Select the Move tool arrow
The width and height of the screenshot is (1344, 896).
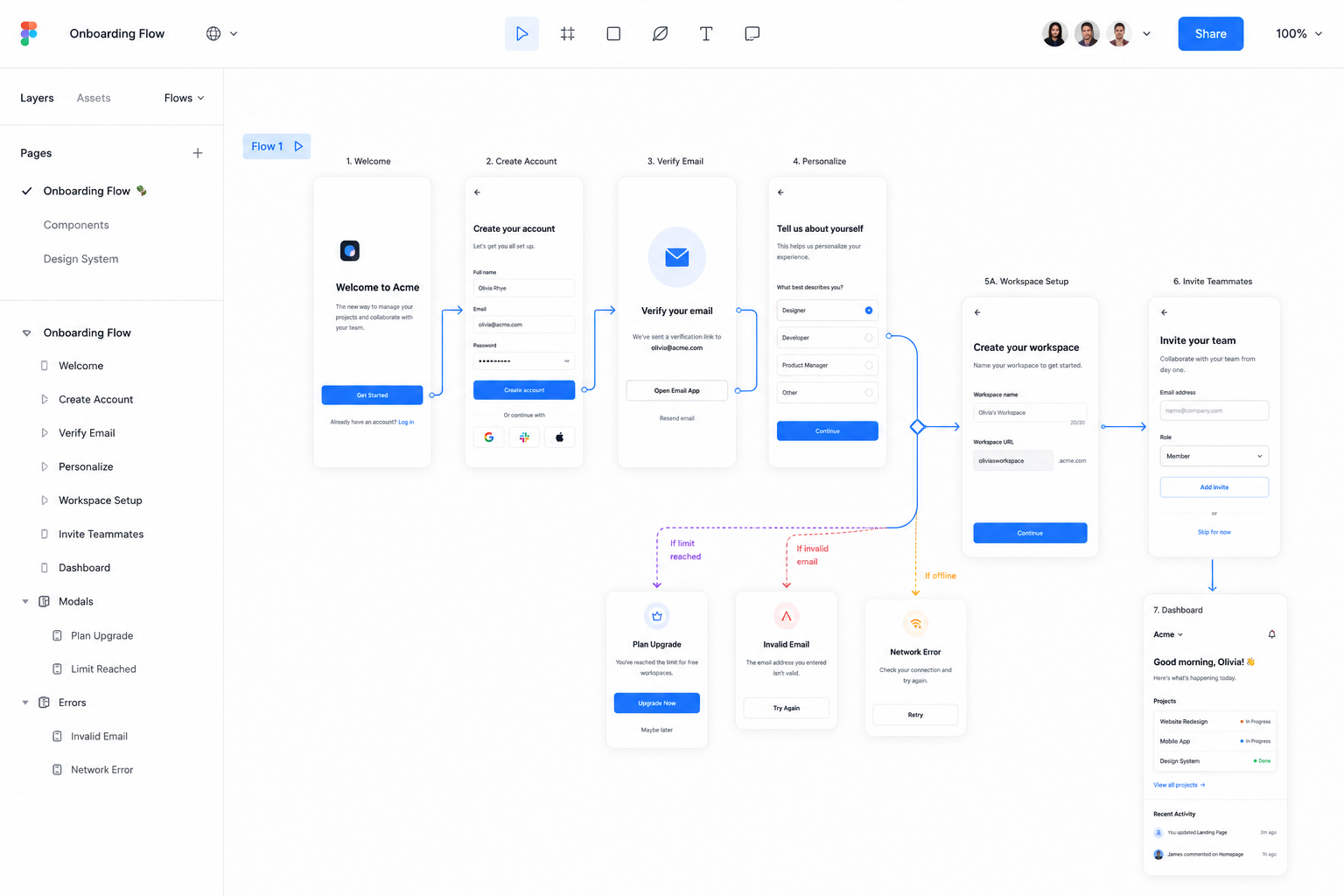pos(521,33)
